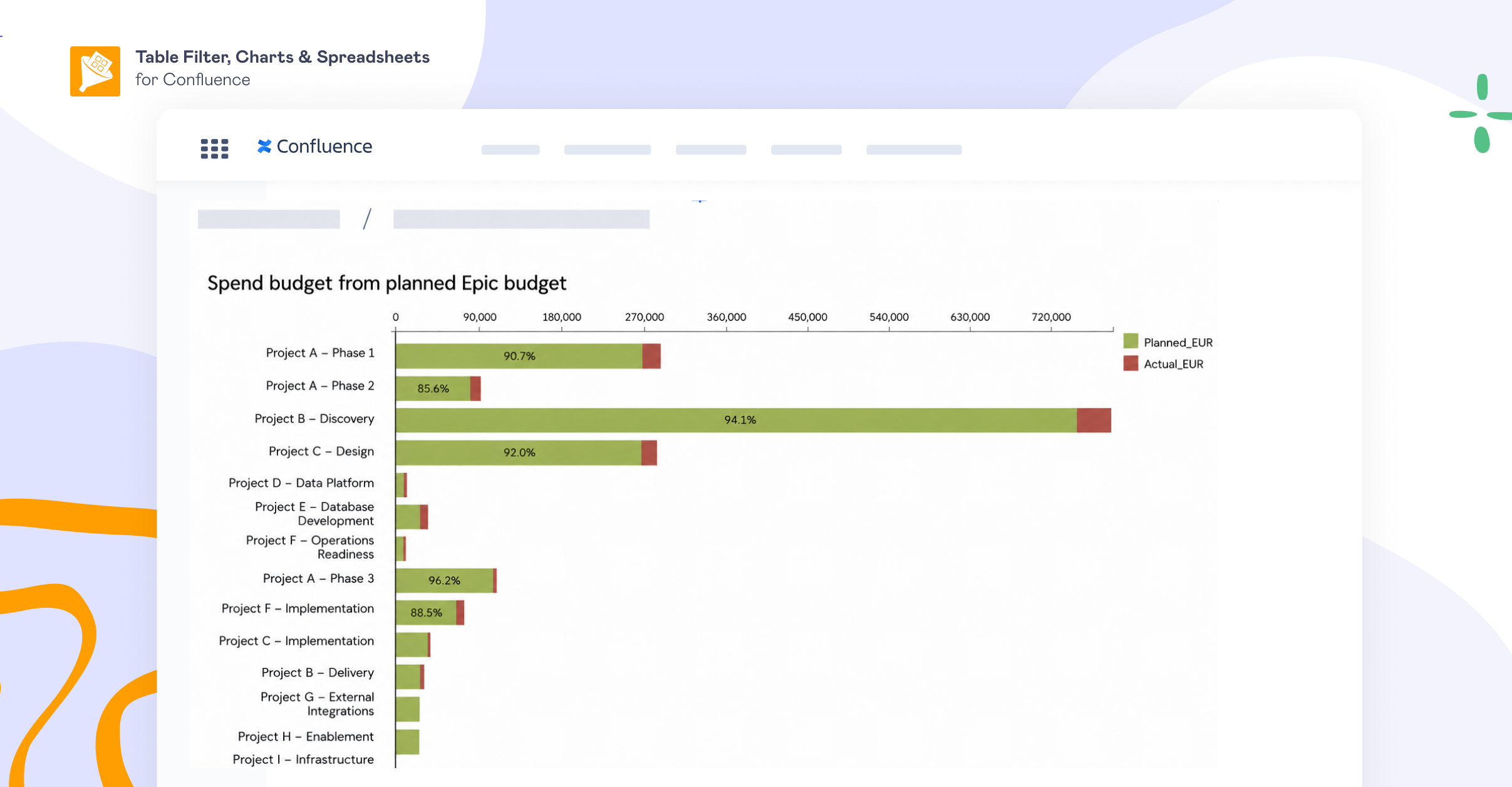1512x787 pixels.
Task: Select 'Project C – Implementation' label
Action: [296, 641]
